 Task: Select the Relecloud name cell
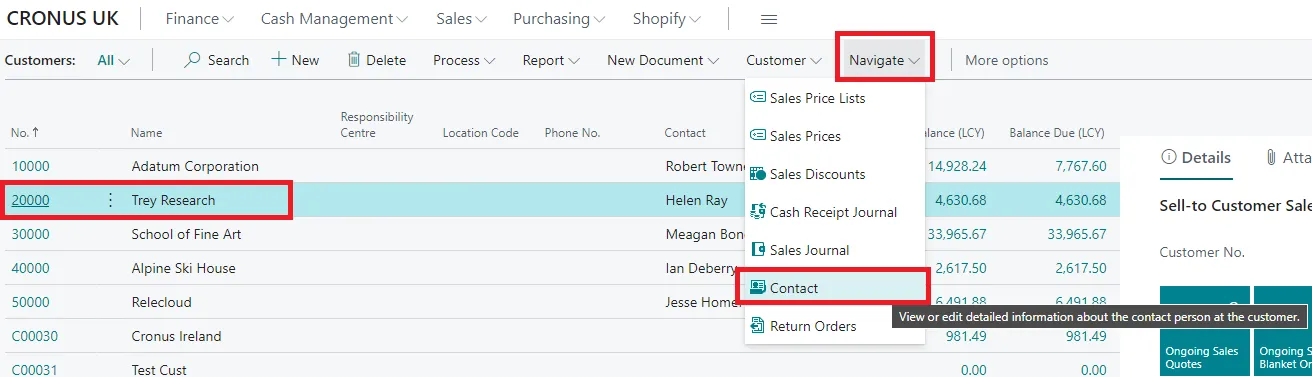click(x=161, y=302)
